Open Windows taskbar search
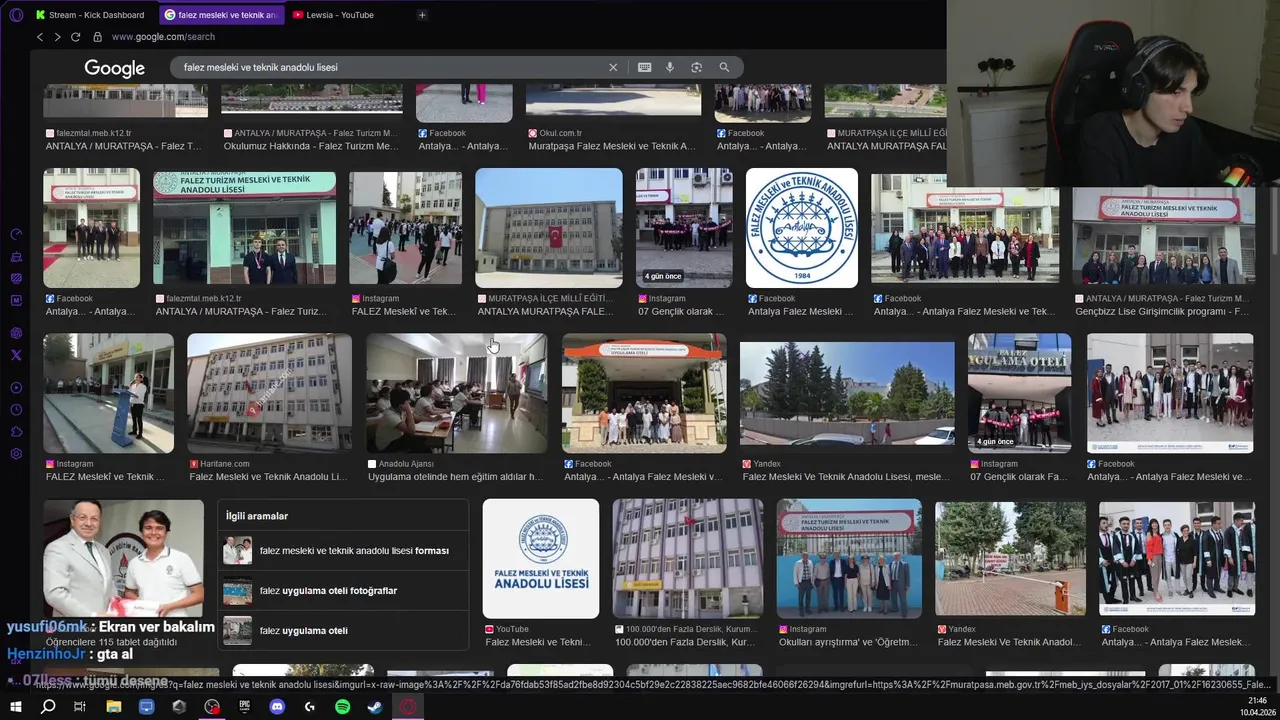Image resolution: width=1280 pixels, height=720 pixels. coord(48,706)
